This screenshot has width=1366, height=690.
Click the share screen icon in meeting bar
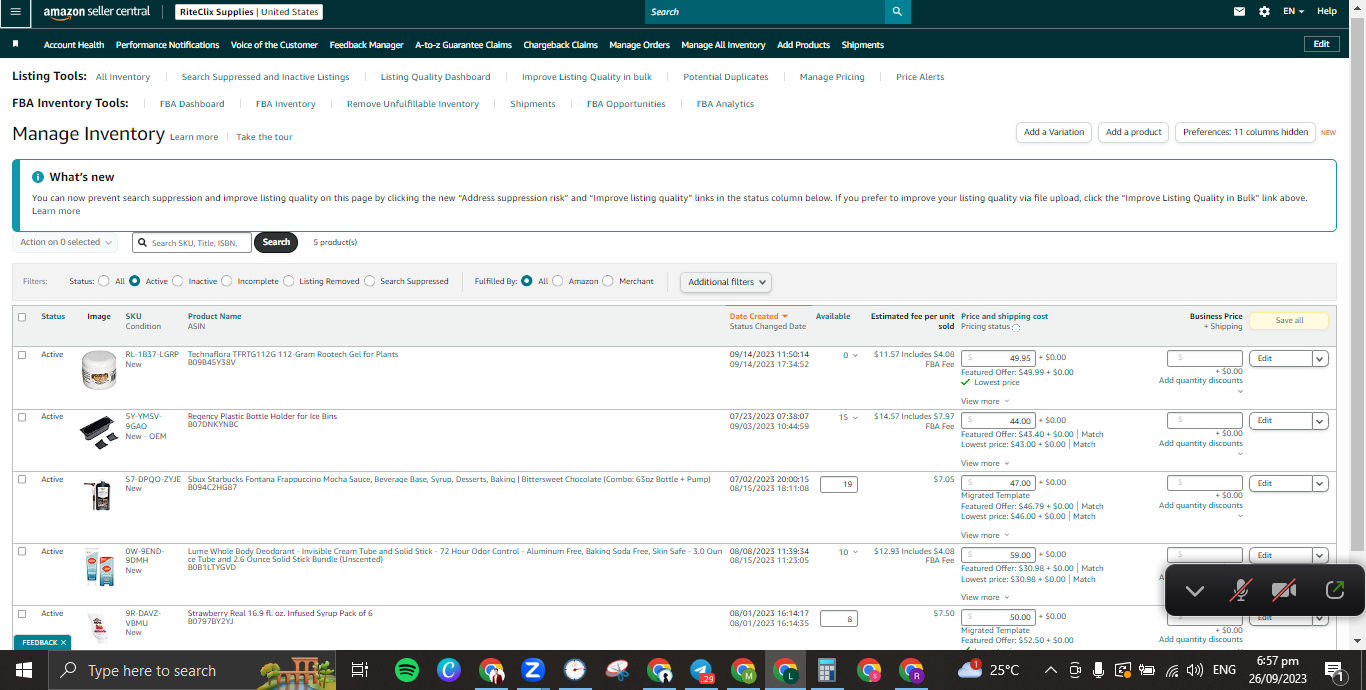click(x=1334, y=591)
